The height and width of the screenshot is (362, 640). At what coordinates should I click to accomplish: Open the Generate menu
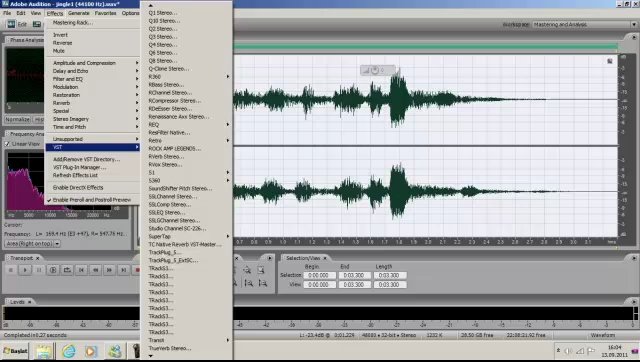(x=79, y=13)
